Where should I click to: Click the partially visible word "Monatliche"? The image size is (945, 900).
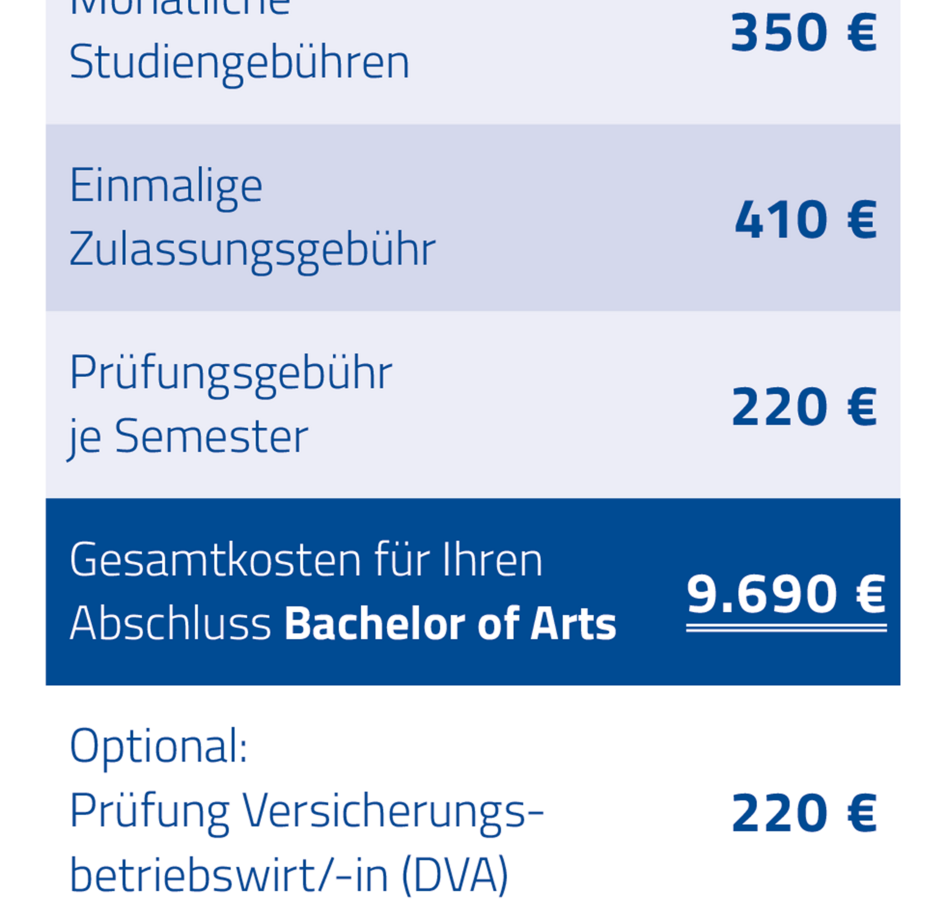pyautogui.click(x=179, y=8)
